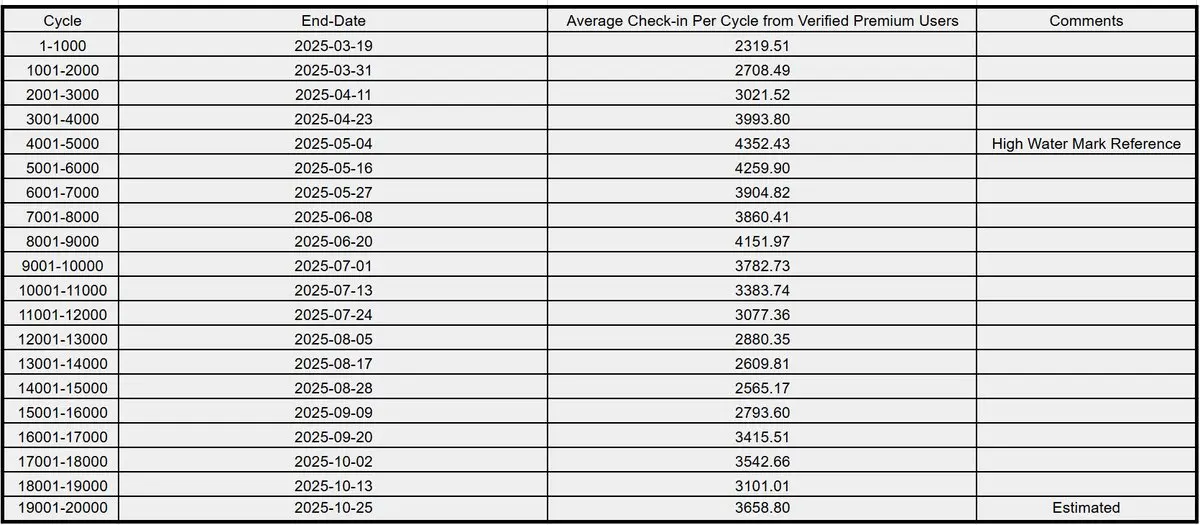Select the 2025-03-31 end-date cell
The image size is (1200, 525).
[333, 70]
